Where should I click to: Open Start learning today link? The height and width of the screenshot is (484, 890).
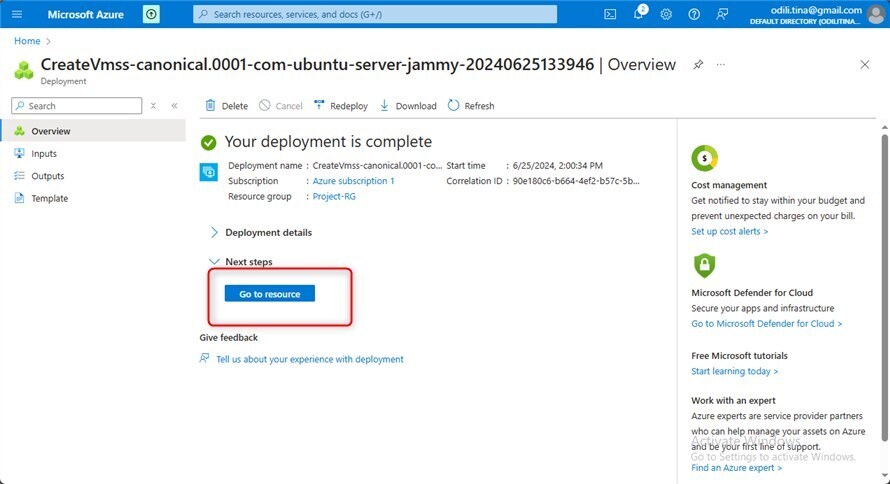734,371
